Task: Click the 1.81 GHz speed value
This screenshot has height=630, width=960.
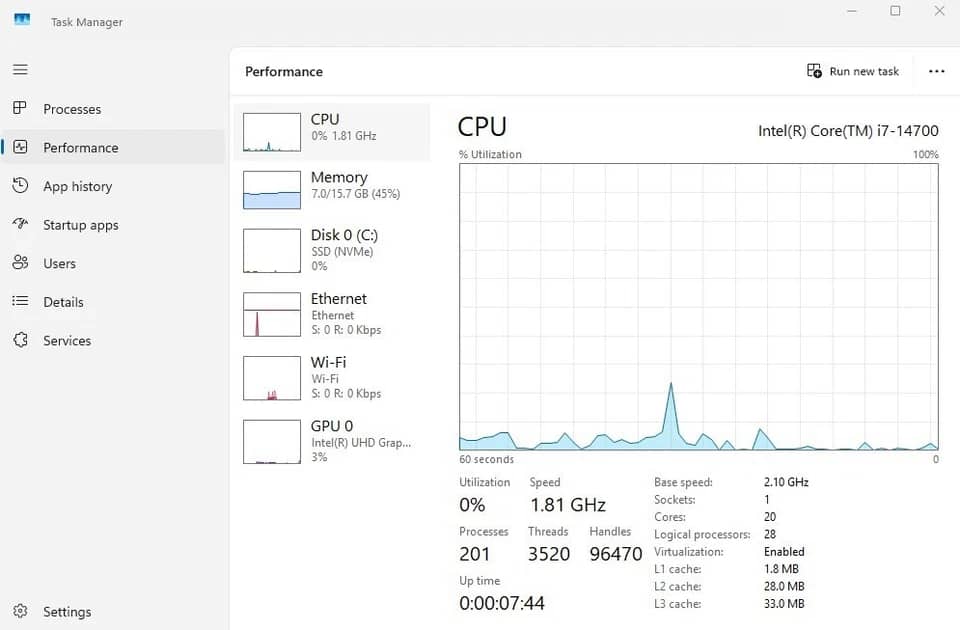Action: [x=568, y=505]
